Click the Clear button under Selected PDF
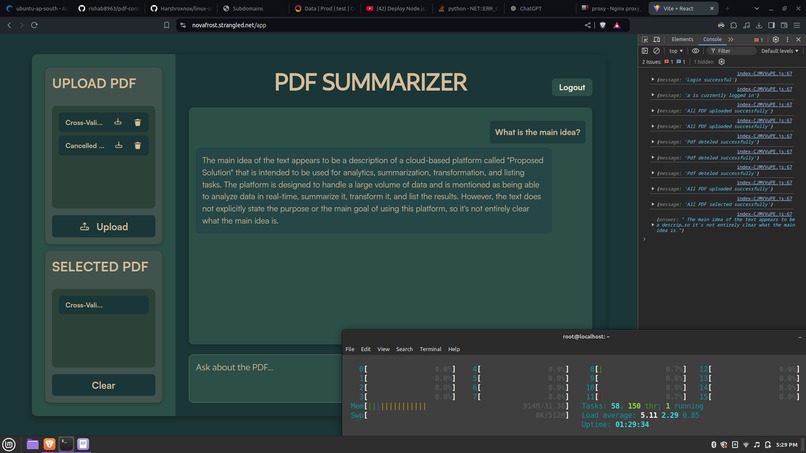 tap(103, 385)
